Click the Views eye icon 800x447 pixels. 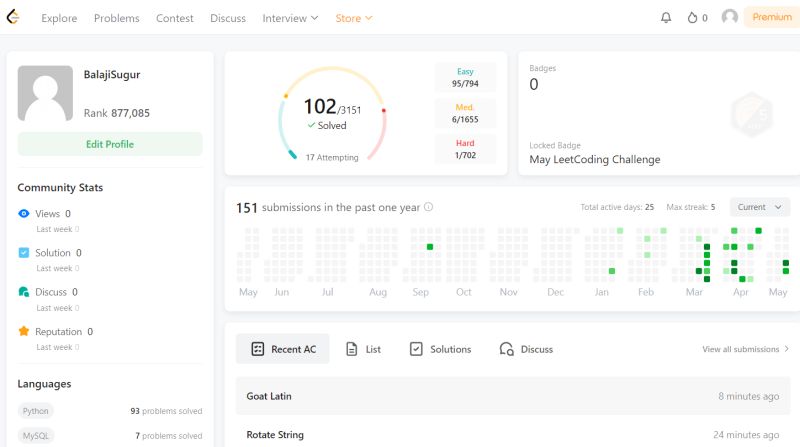(23, 213)
